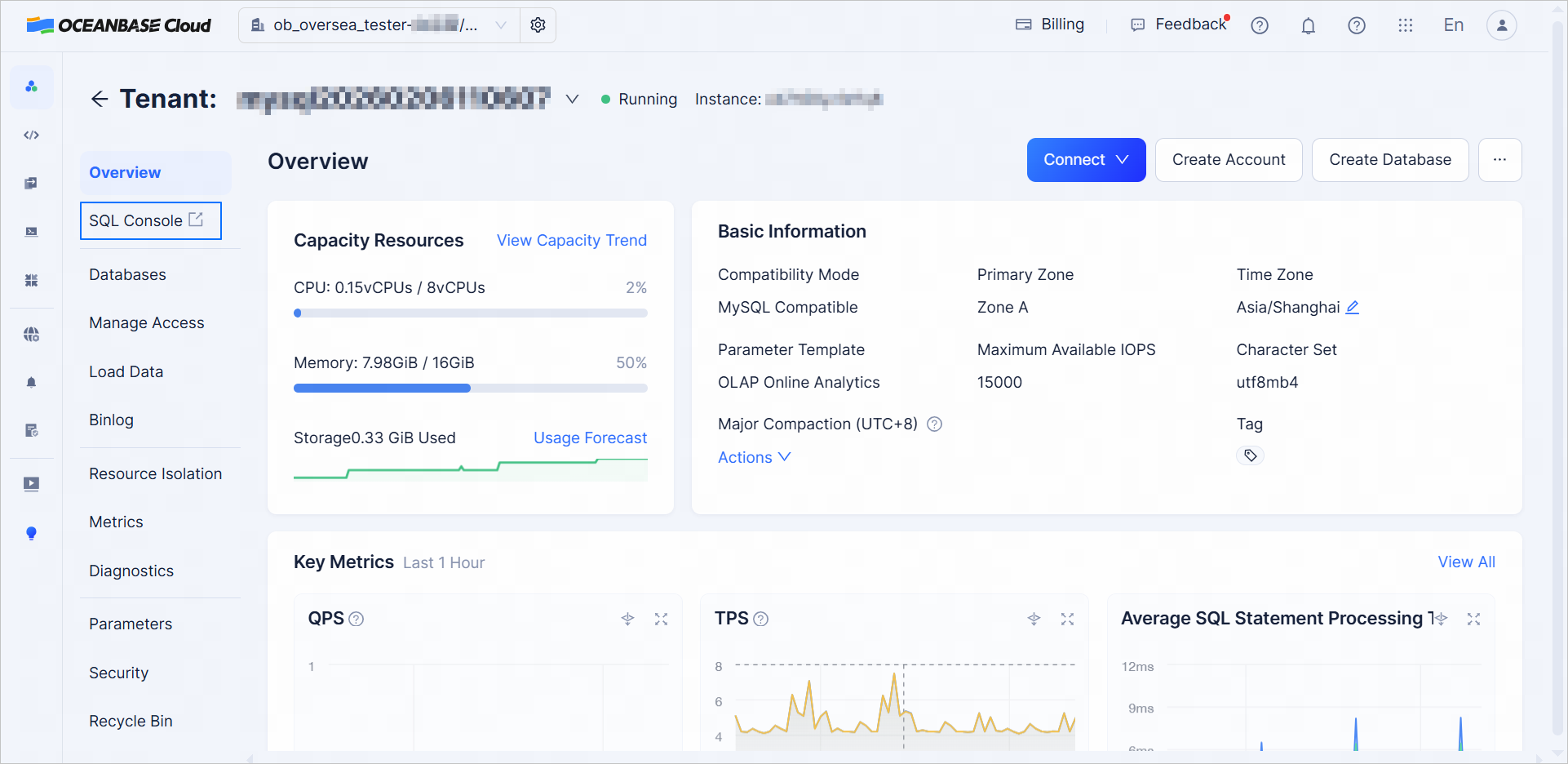Viewport: 1568px width, 764px height.
Task: Expand the Connect dropdown button
Action: [1086, 160]
